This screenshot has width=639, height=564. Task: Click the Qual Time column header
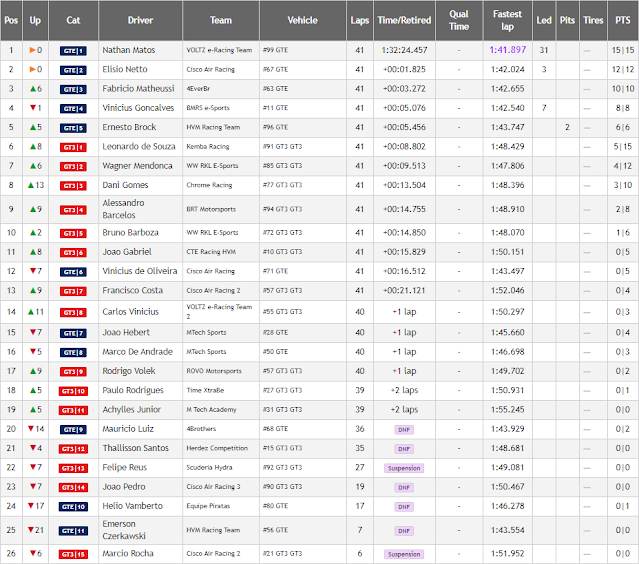pos(459,20)
